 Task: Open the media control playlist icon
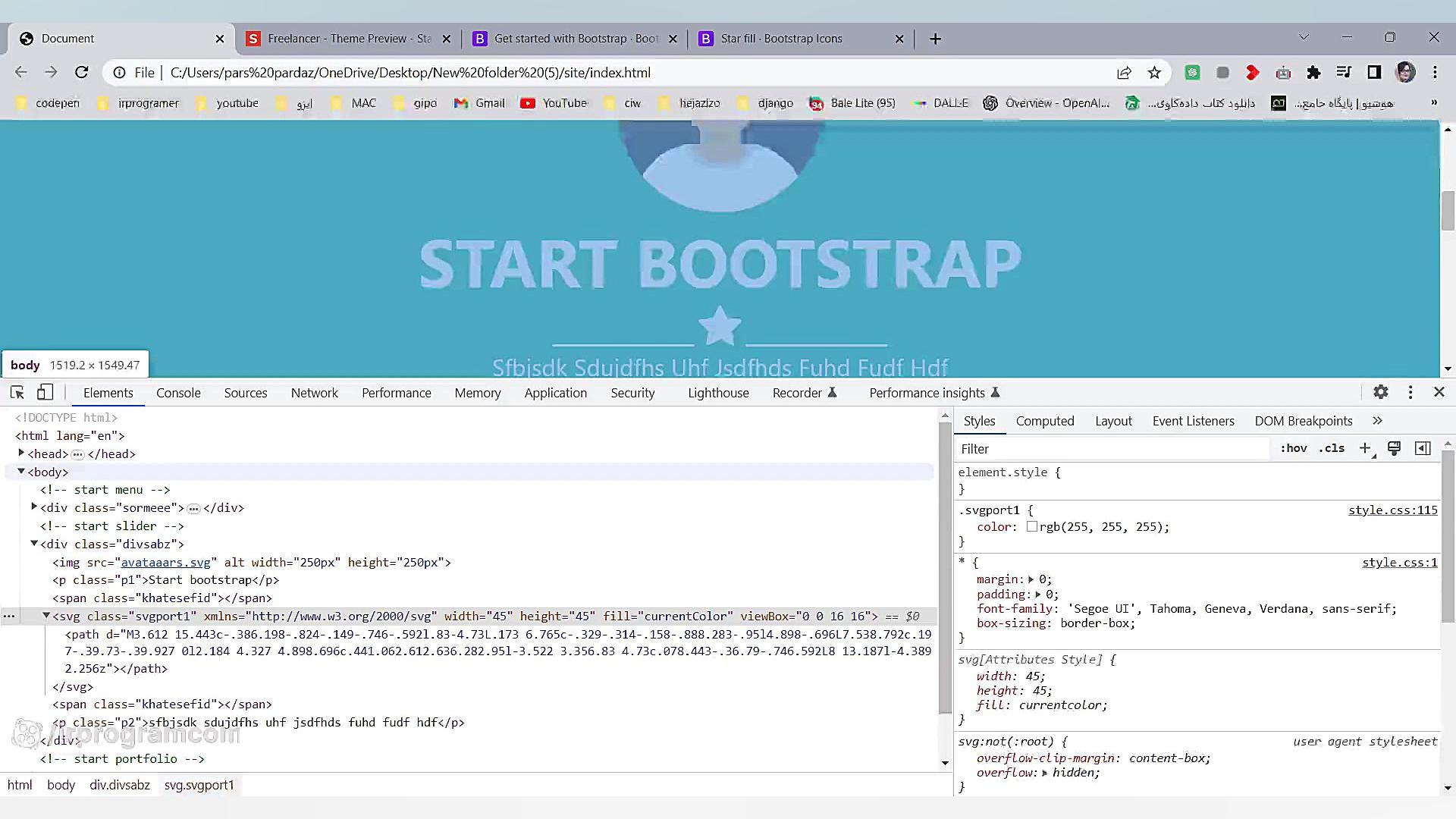(1344, 73)
